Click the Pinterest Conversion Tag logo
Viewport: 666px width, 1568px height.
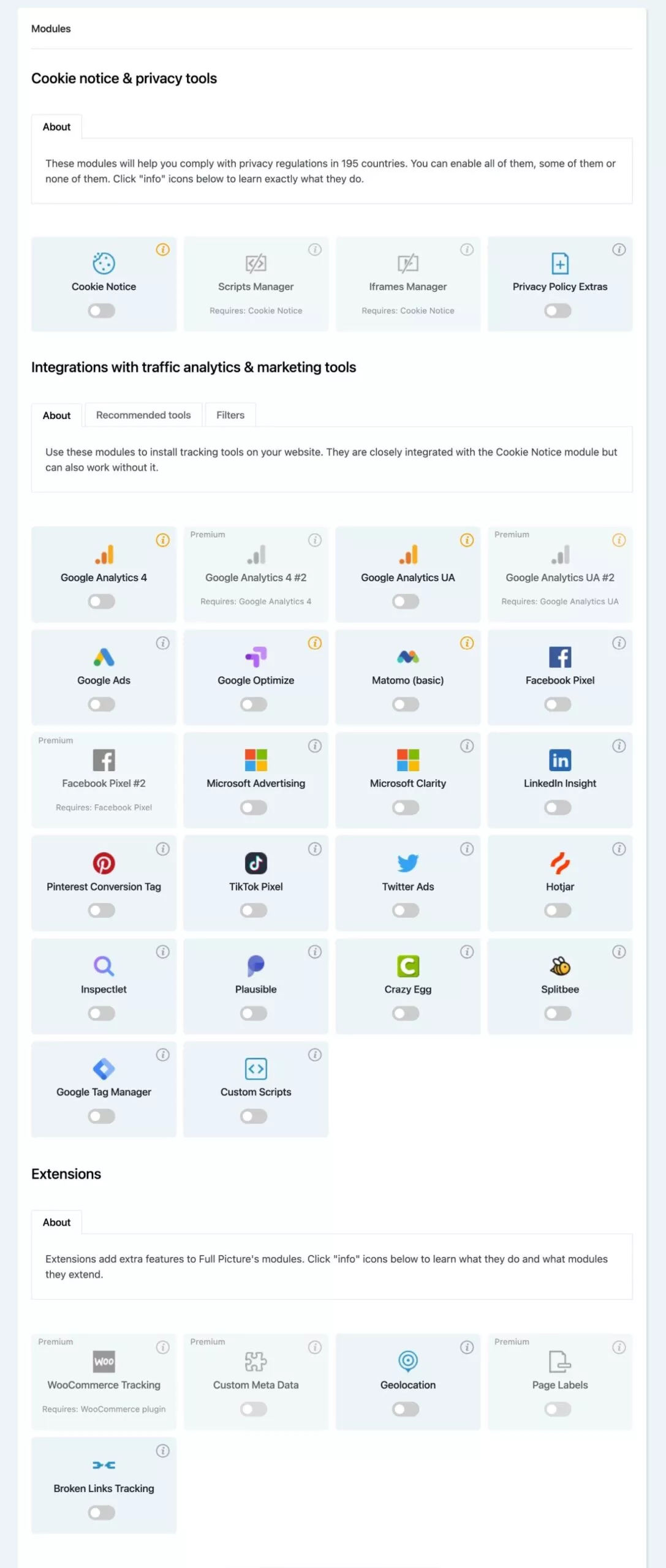[104, 863]
